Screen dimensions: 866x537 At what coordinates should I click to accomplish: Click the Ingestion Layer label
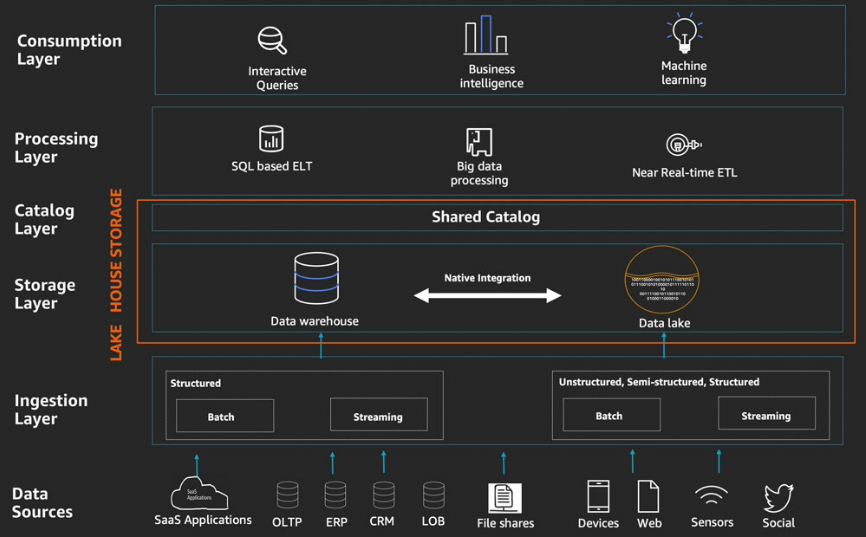(51, 409)
